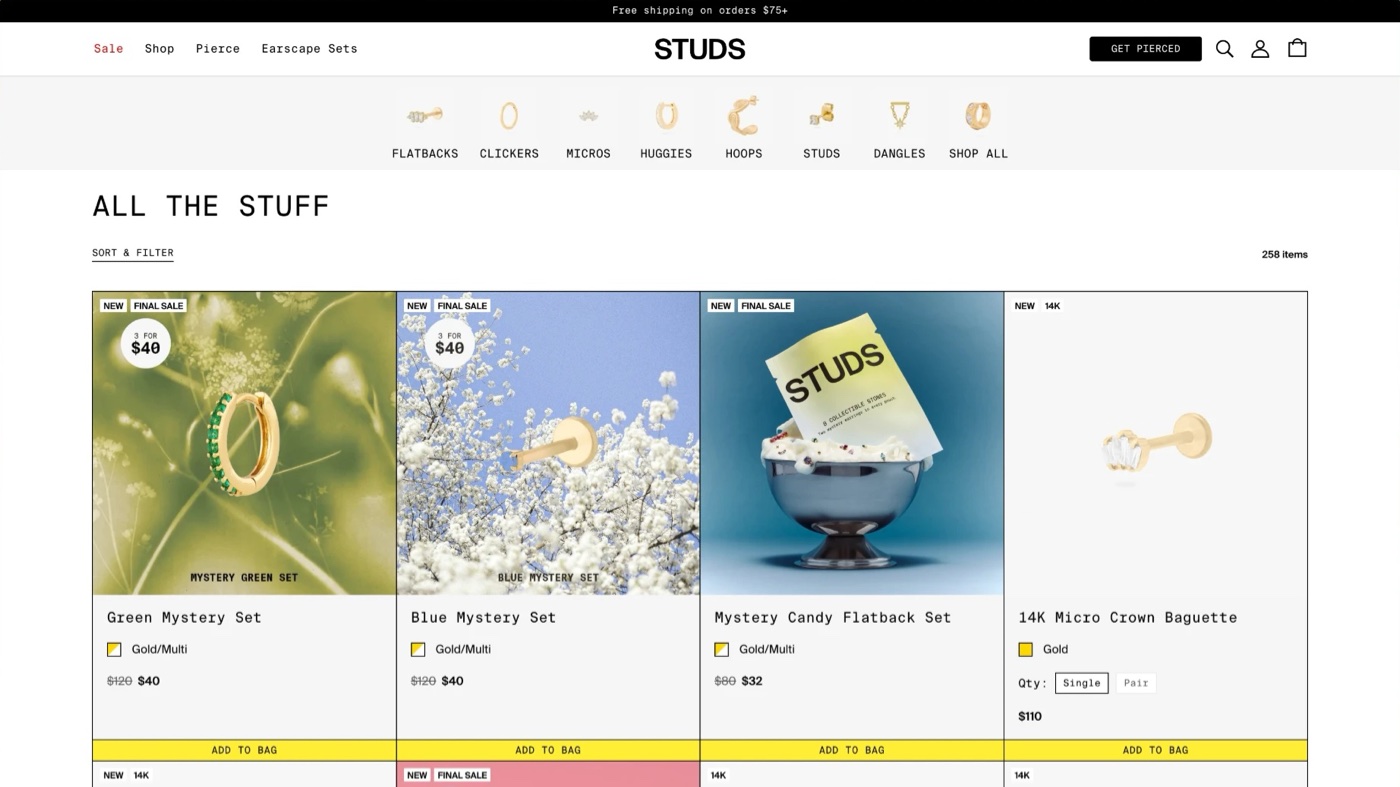This screenshot has width=1400, height=787.
Task: Choose Gold/Multi swatch for Mystery Candy Flatback
Action: coord(722,650)
